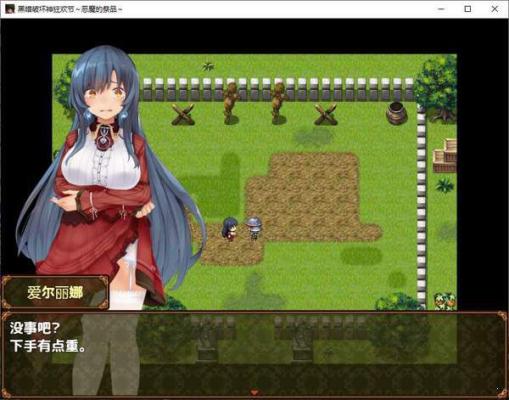Click the large tree in the corner

pyautogui.click(x=436, y=87)
